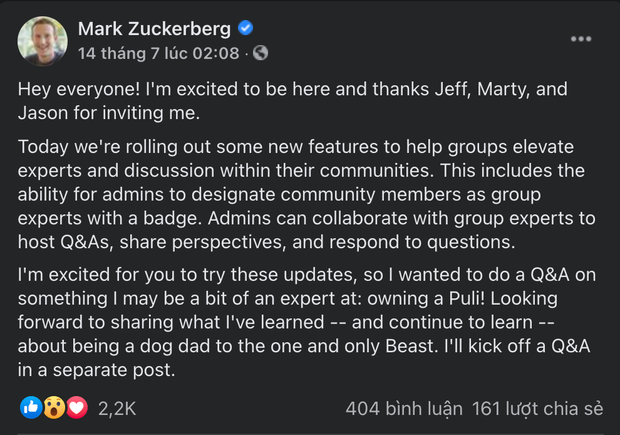
Task: Open the 2,2K reactions list
Action: point(117,408)
